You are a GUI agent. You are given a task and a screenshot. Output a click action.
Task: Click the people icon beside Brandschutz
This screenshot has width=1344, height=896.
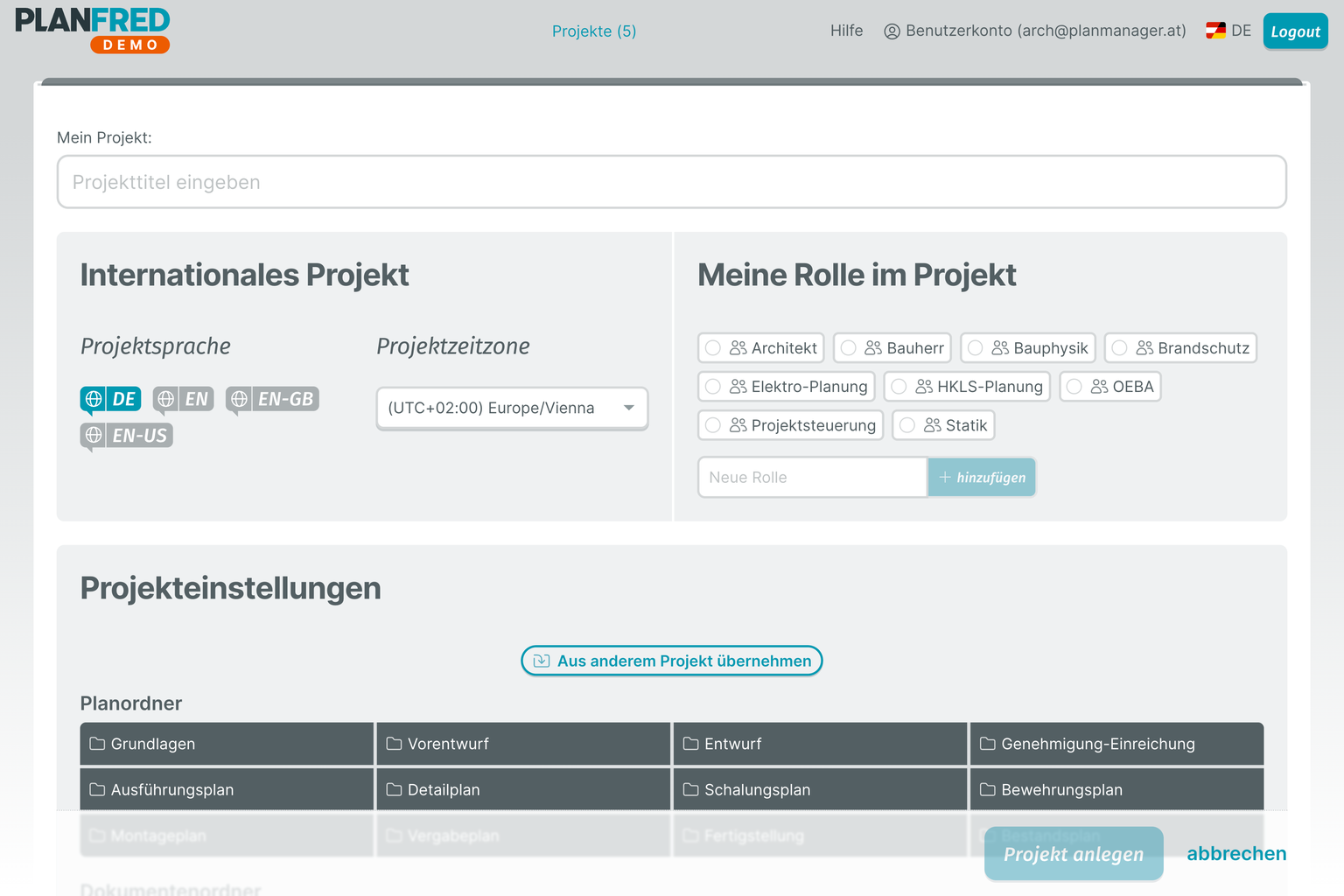tap(1144, 348)
